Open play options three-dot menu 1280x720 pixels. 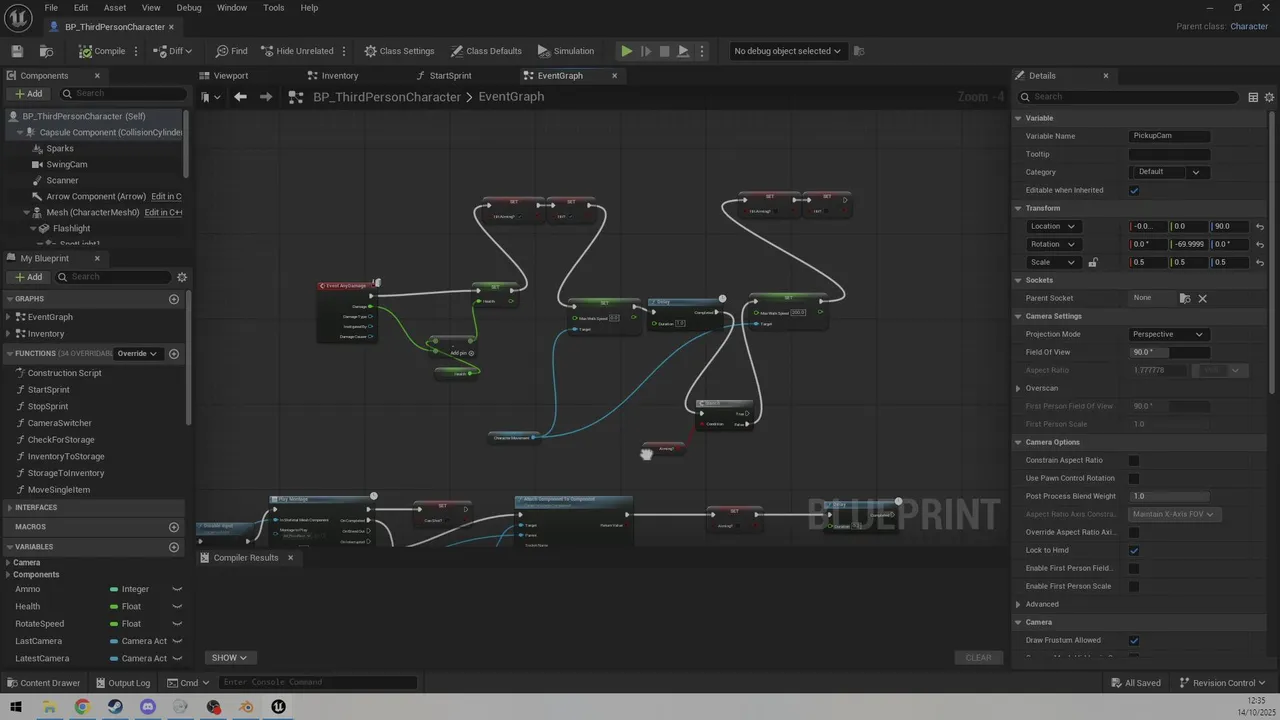(x=701, y=51)
